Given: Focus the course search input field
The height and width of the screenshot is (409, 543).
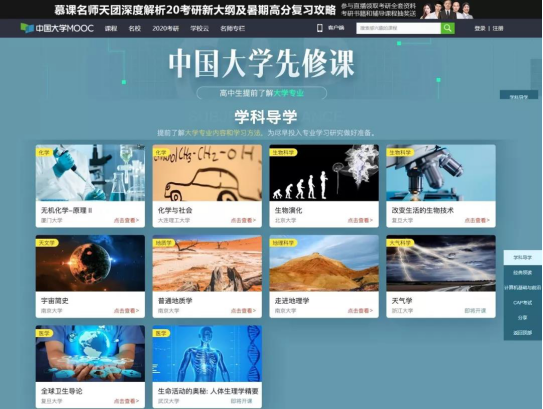Looking at the screenshot, I should pos(398,28).
